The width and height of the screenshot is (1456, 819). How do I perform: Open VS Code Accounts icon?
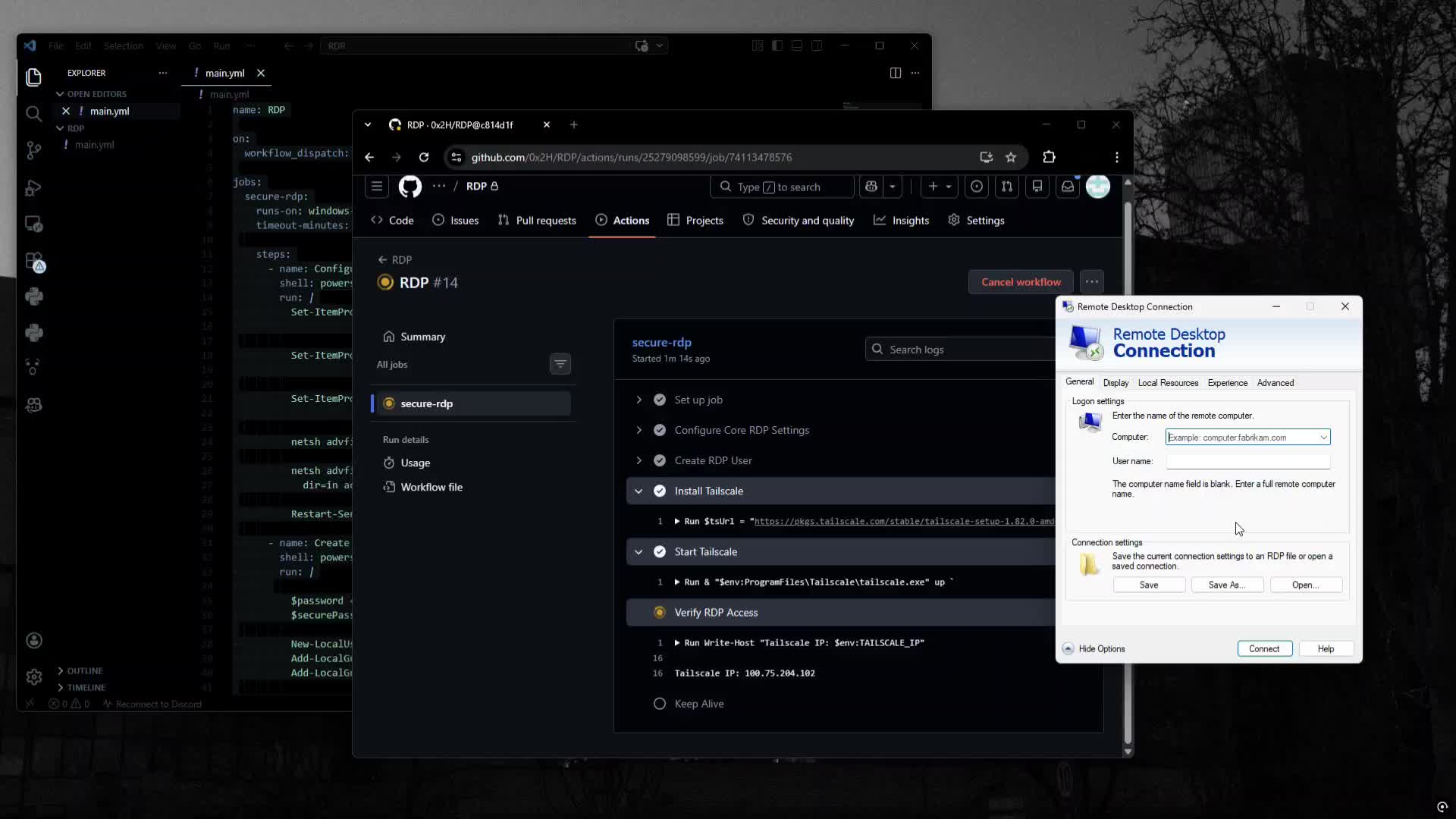pyautogui.click(x=33, y=641)
